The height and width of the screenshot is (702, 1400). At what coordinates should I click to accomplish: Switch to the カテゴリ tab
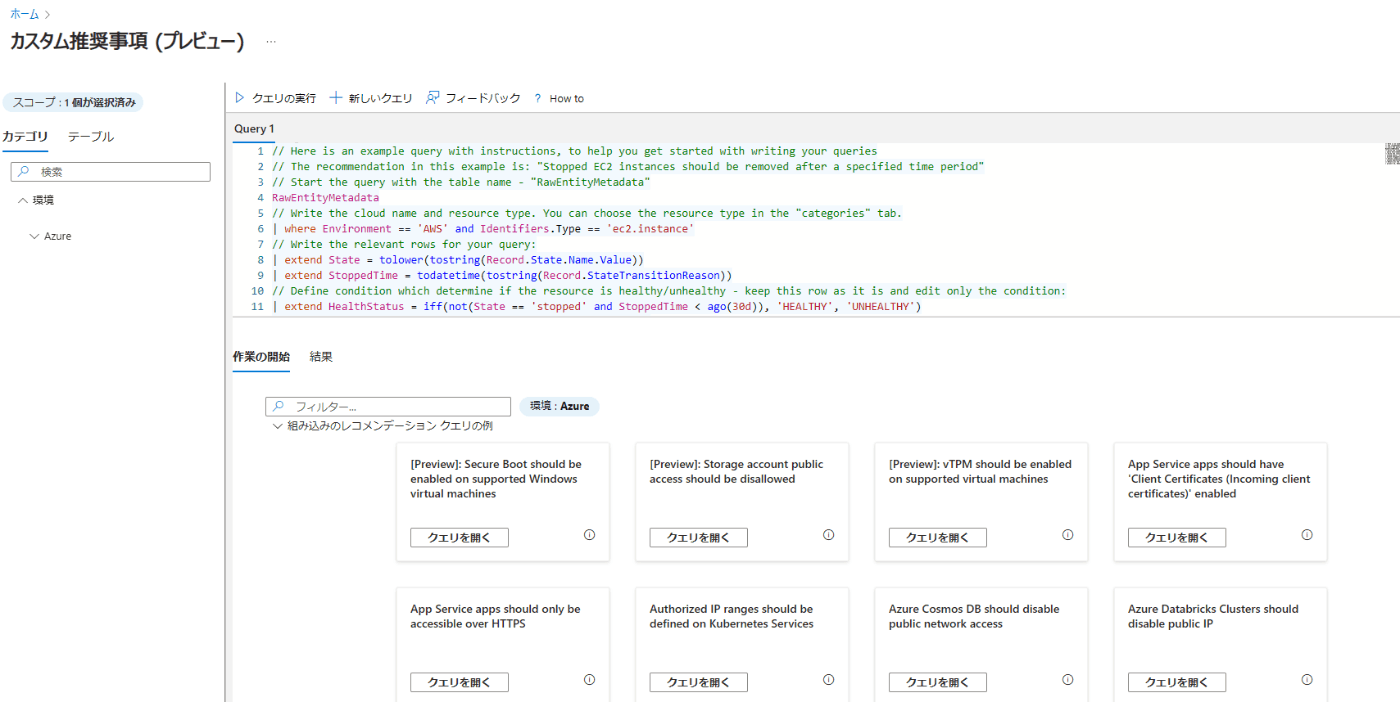pos(25,136)
